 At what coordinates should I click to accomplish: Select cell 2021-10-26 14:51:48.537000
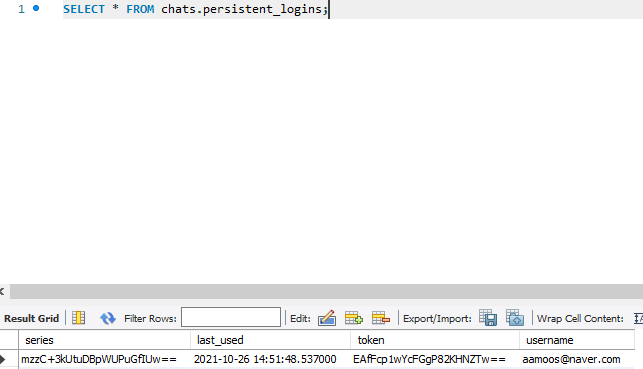click(x=271, y=359)
